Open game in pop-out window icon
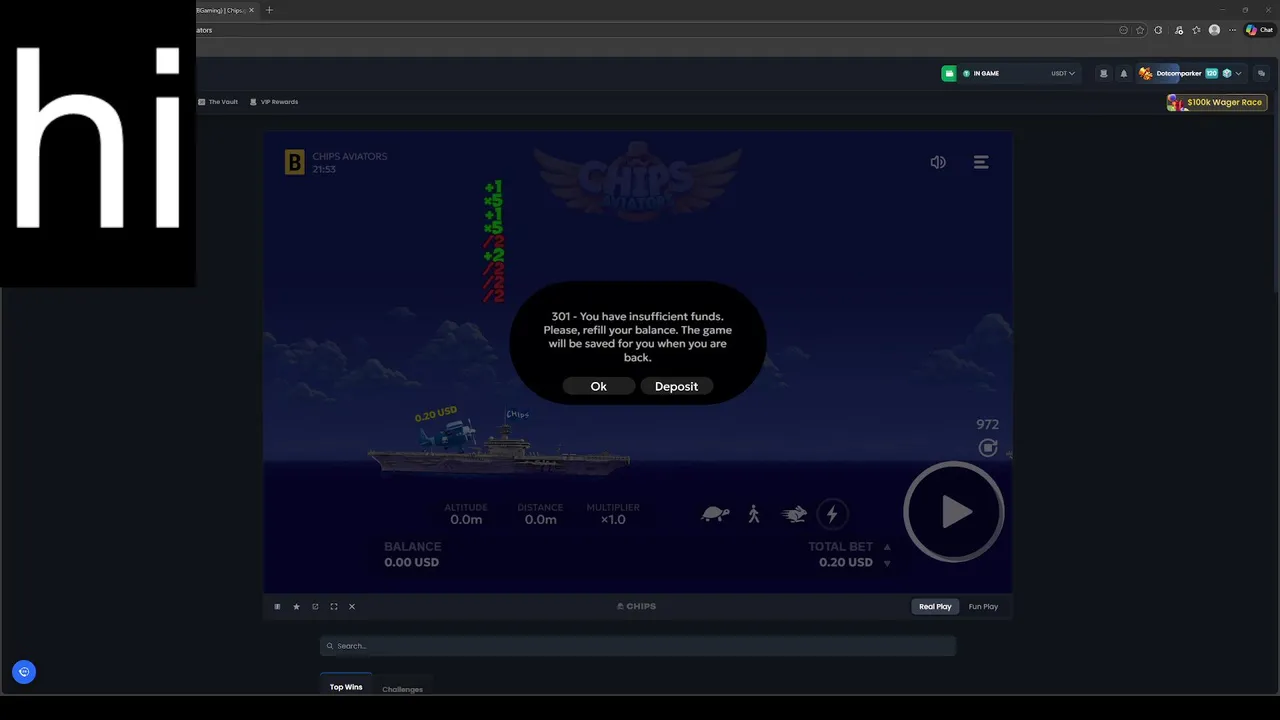This screenshot has height=720, width=1280. (315, 606)
